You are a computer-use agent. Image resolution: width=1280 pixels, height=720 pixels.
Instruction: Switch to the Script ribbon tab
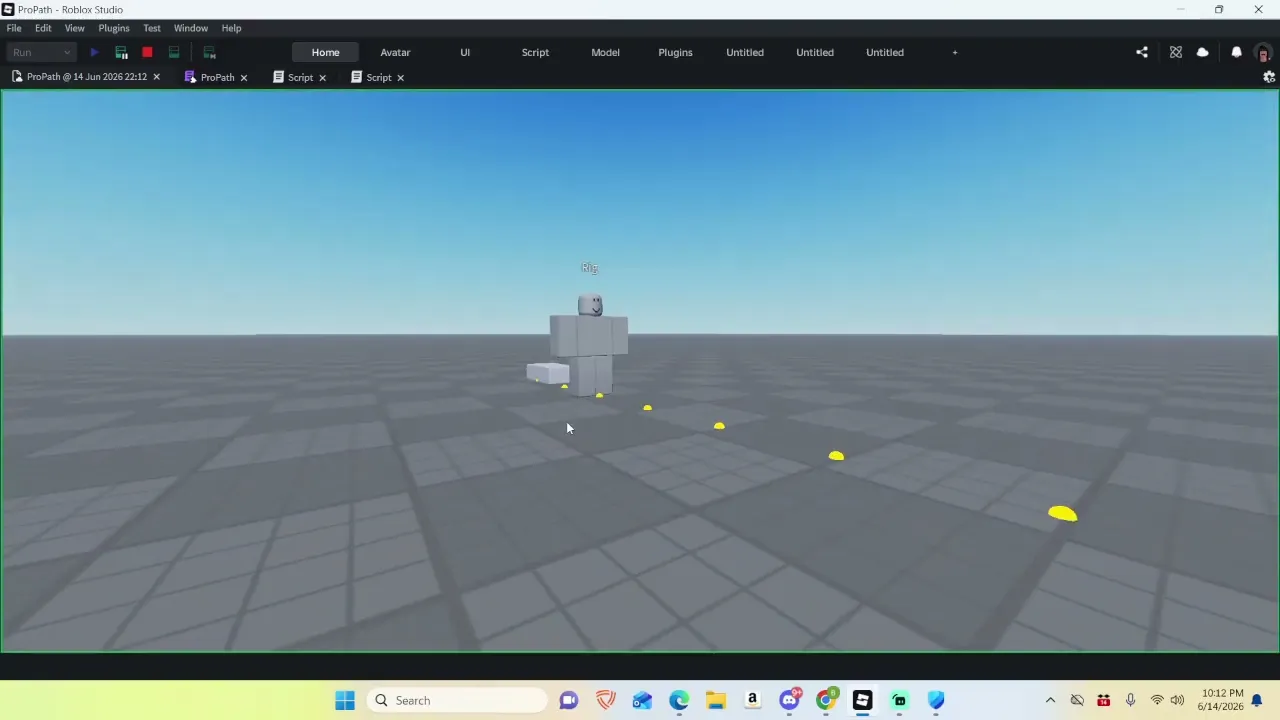(x=535, y=52)
